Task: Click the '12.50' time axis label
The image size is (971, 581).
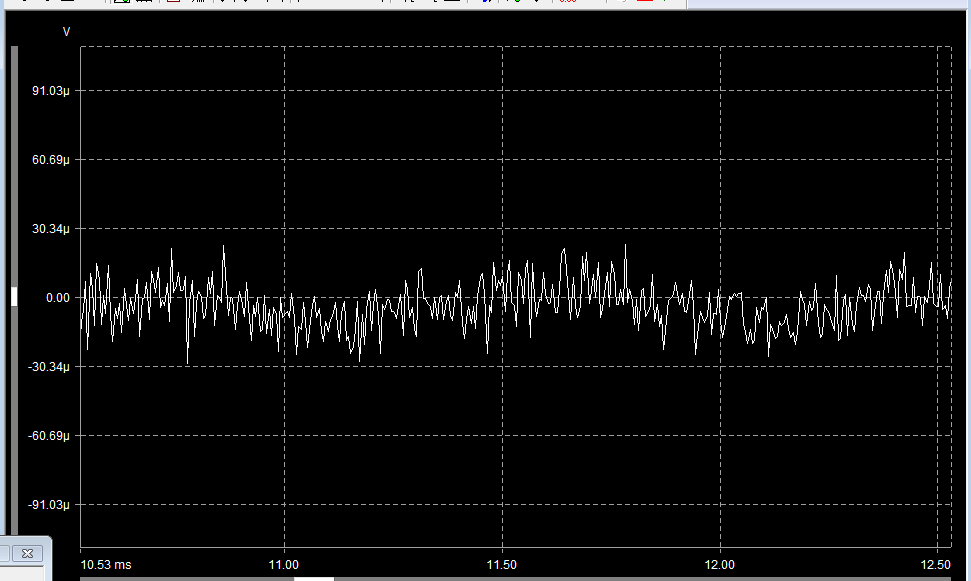Action: [936, 565]
